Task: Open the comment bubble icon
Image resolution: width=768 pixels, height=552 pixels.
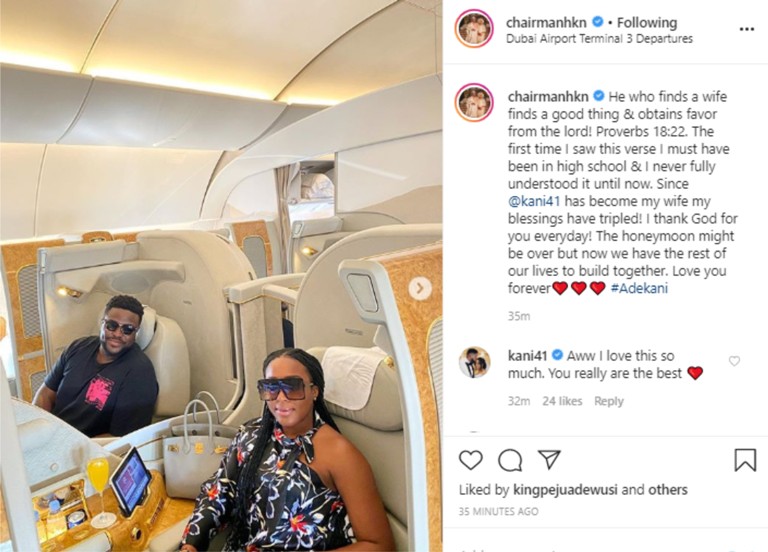Action: [510, 460]
